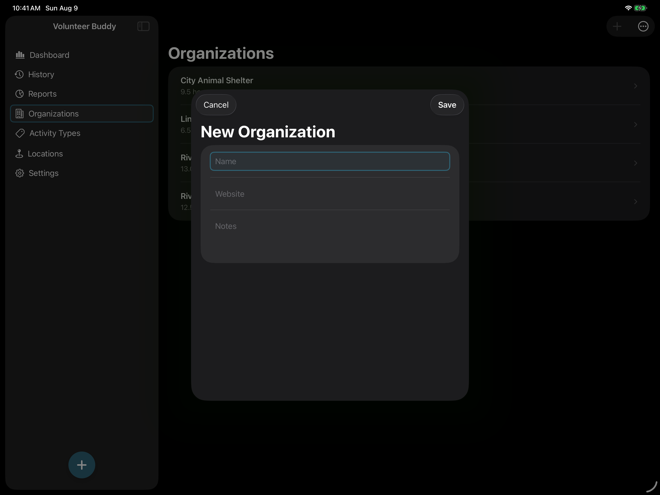Save the new organization
Screen dimensions: 660x495
[x=447, y=105]
